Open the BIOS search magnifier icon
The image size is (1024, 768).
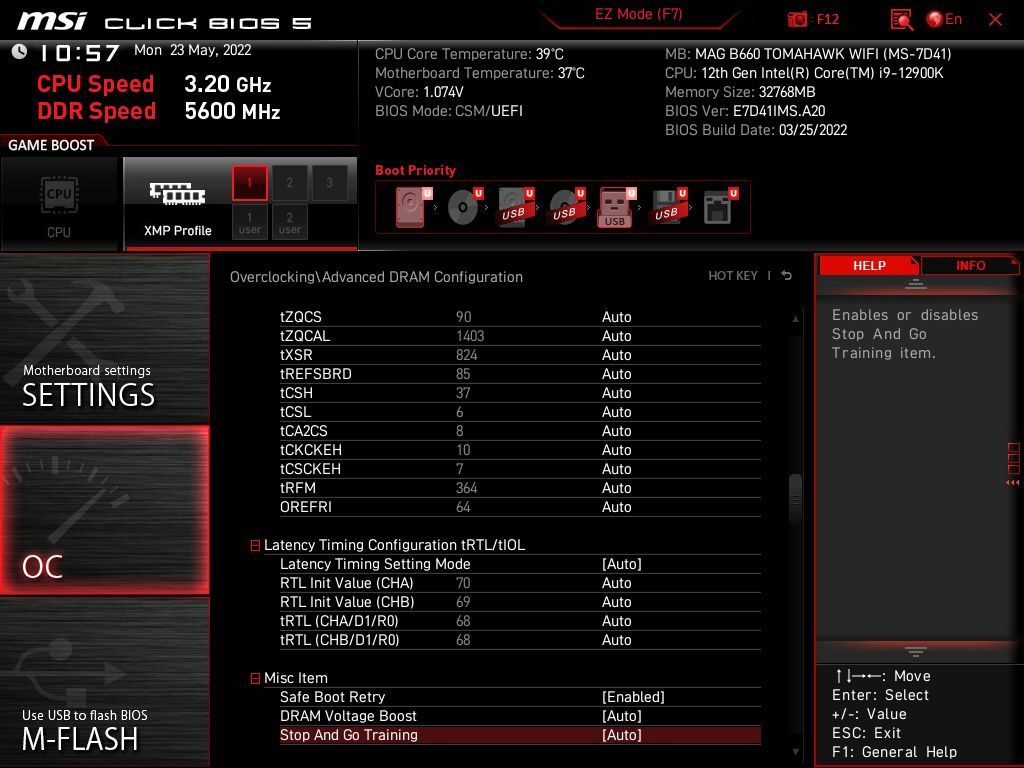[x=902, y=20]
